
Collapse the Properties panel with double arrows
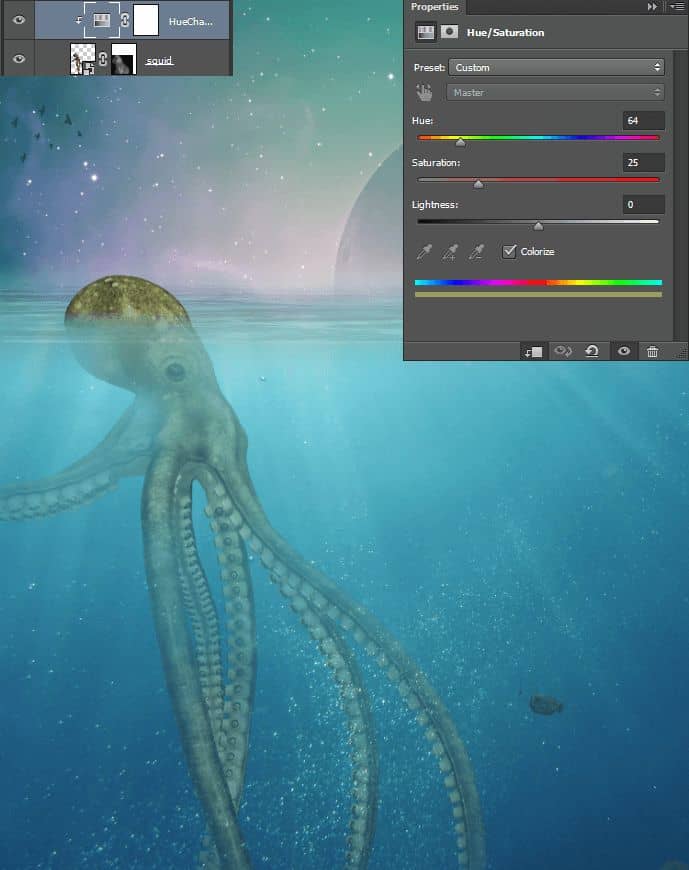pyautogui.click(x=652, y=7)
